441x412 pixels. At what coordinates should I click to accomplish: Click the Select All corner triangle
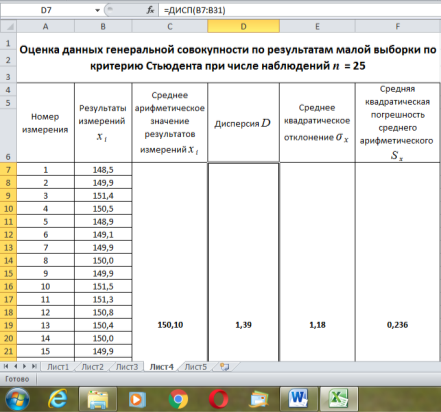point(8,26)
